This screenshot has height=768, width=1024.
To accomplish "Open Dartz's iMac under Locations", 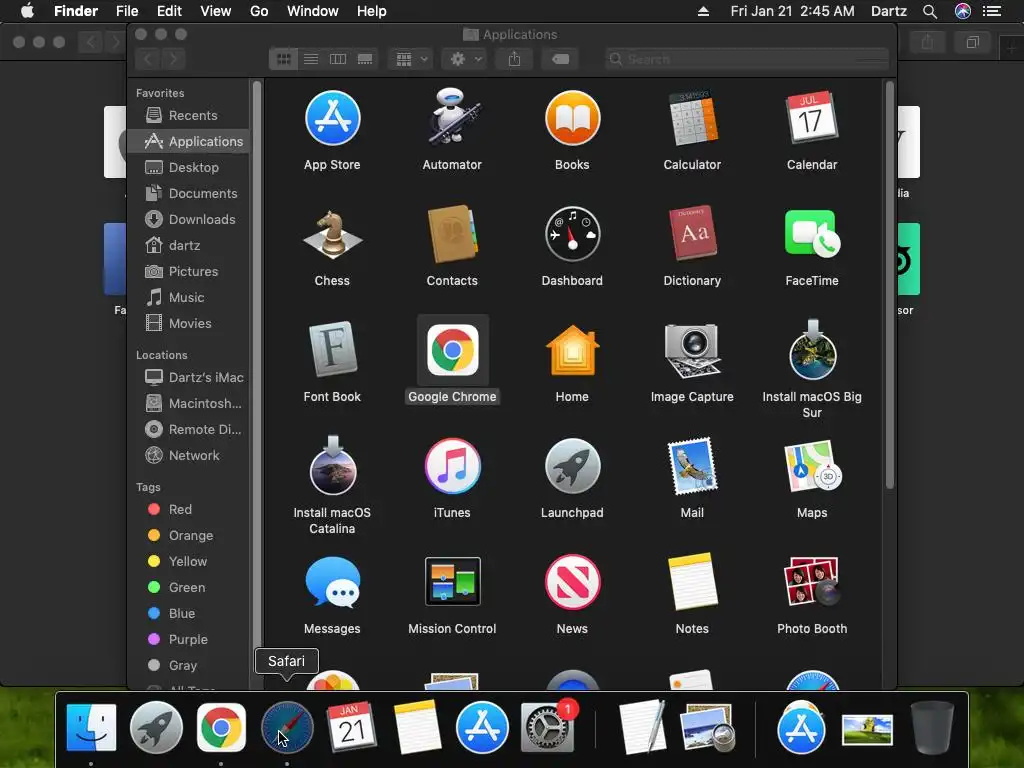I will point(188,377).
